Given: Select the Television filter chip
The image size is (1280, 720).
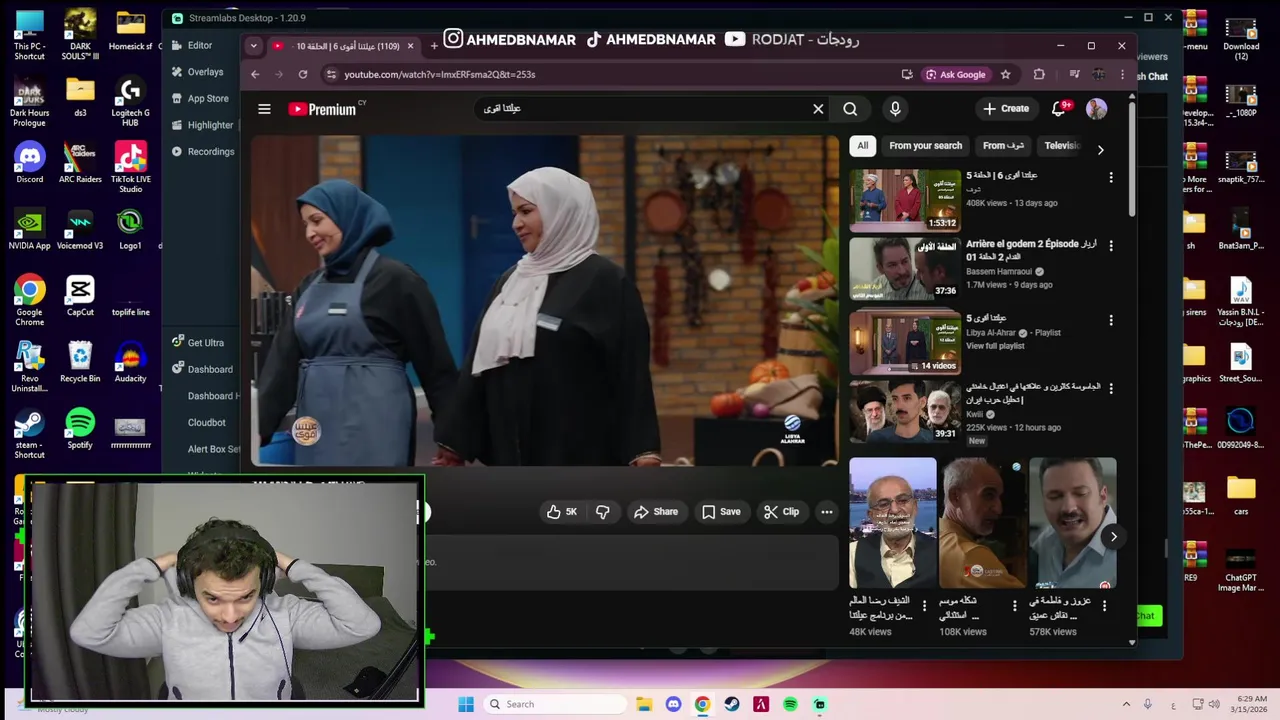Looking at the screenshot, I should coord(1062,146).
